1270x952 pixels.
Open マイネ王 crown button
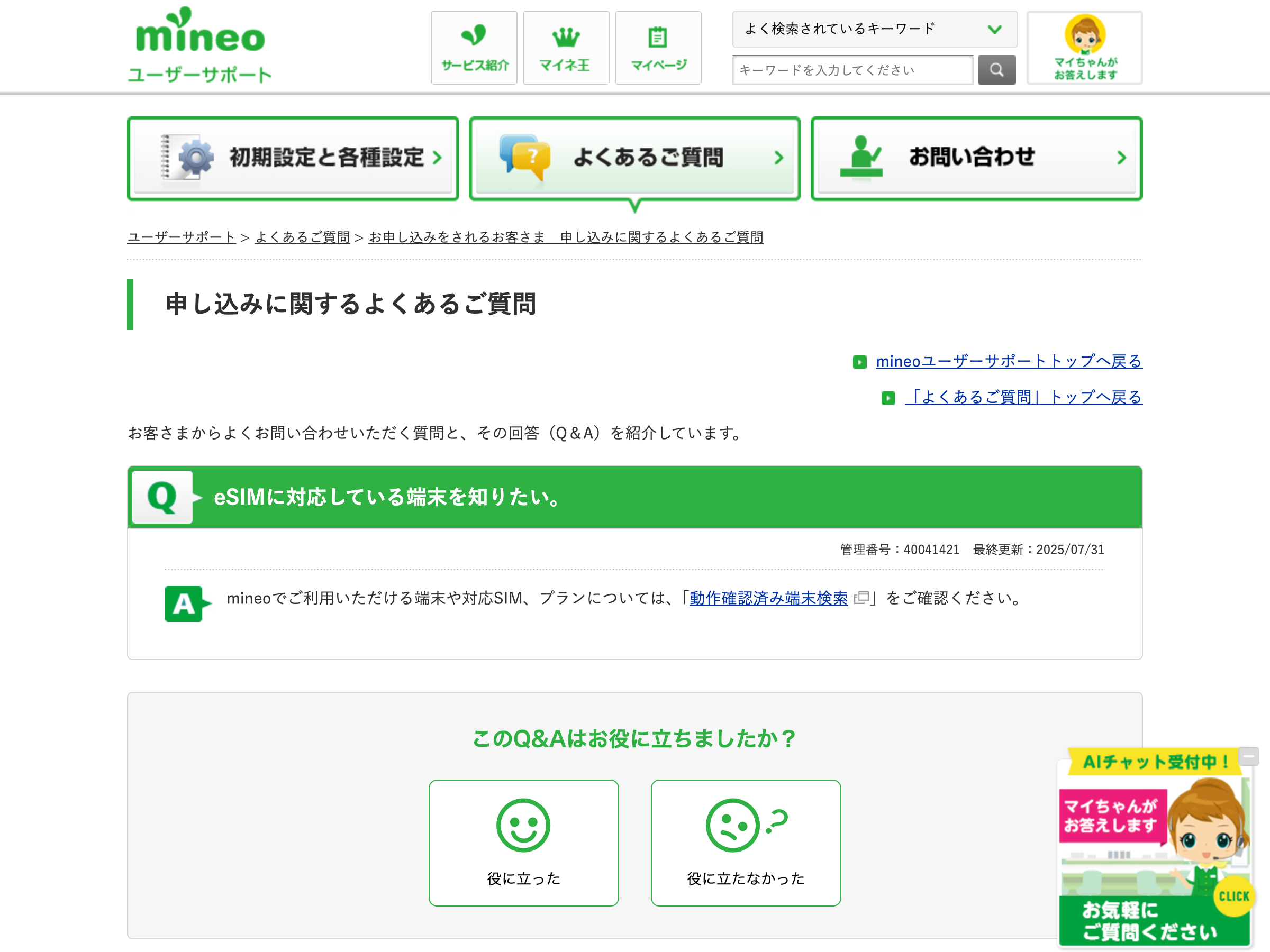click(566, 48)
